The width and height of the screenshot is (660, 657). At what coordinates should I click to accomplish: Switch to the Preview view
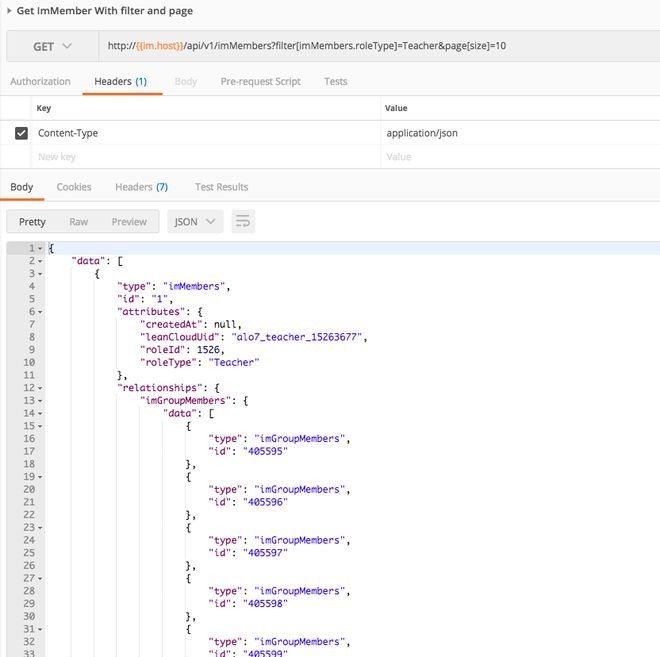click(x=129, y=222)
